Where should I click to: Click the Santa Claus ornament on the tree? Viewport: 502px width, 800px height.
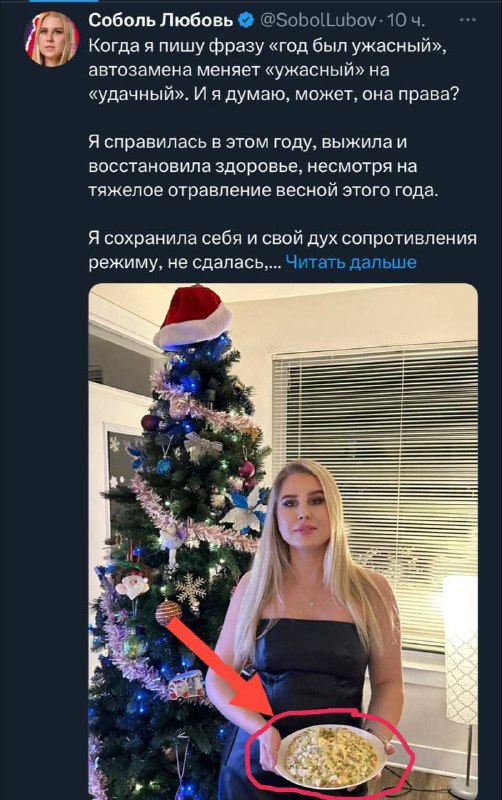click(133, 584)
